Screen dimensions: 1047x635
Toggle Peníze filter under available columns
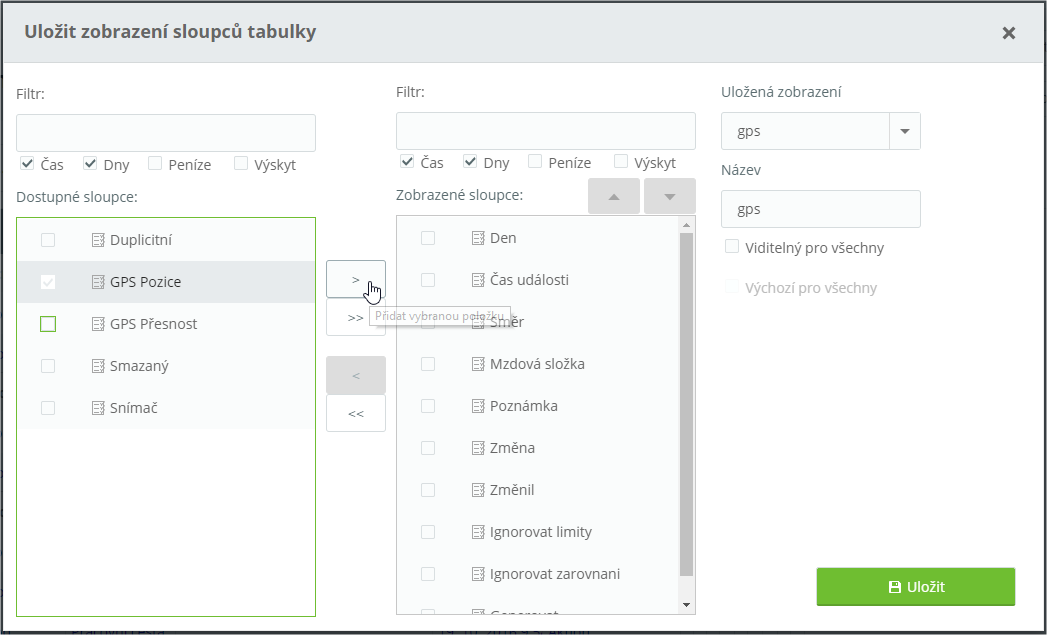point(155,164)
